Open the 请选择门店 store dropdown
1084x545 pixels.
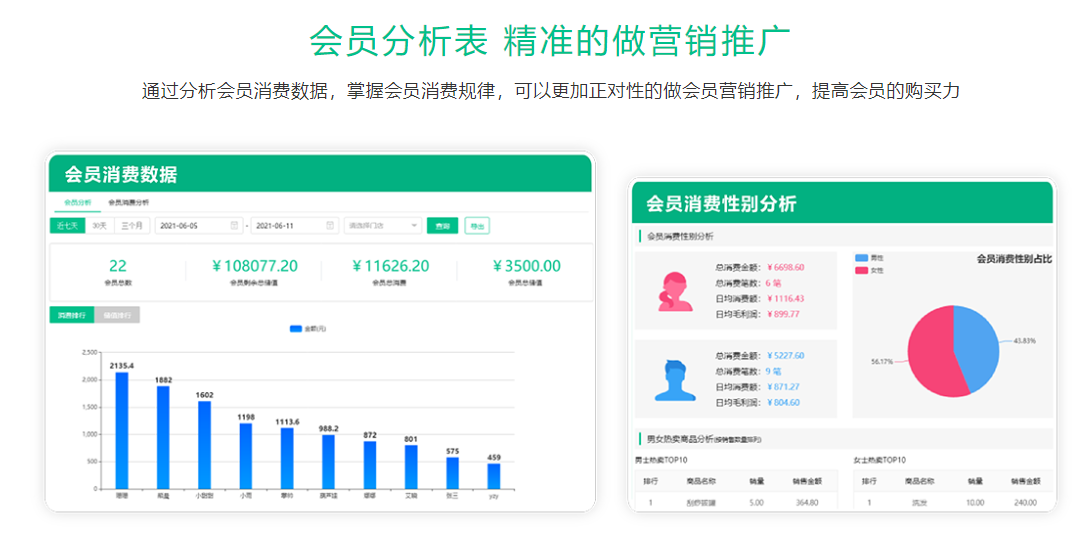(382, 225)
